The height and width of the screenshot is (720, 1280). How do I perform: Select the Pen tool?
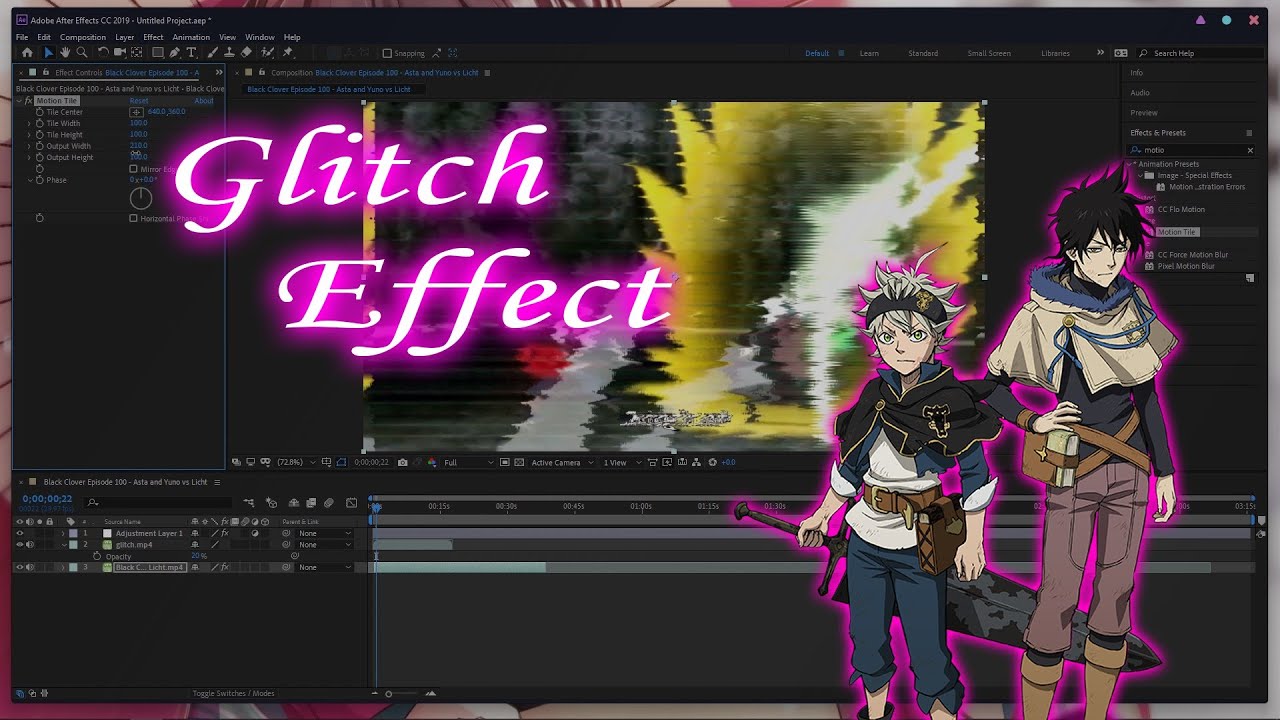pos(174,53)
